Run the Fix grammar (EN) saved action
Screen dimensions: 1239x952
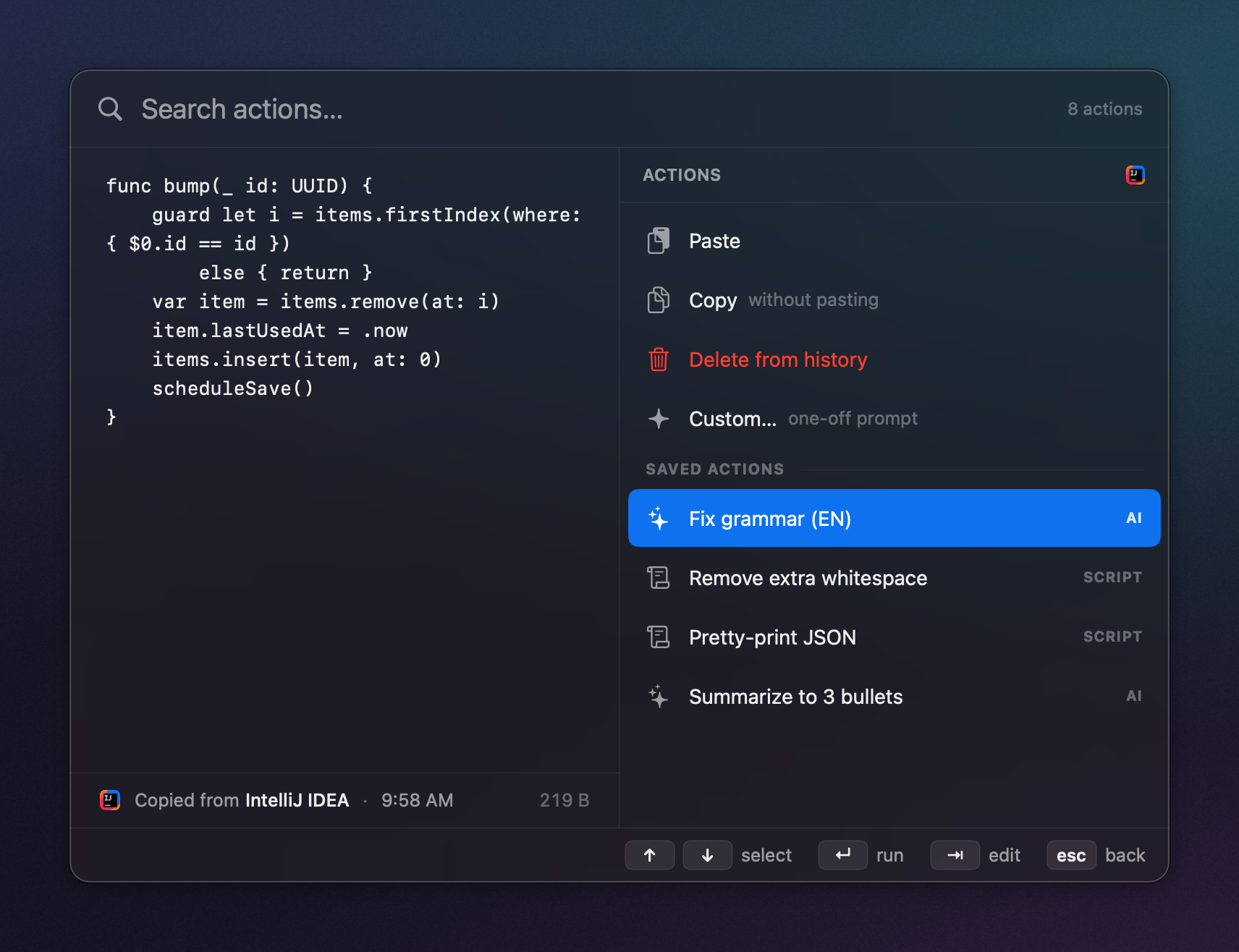pyautogui.click(x=894, y=518)
